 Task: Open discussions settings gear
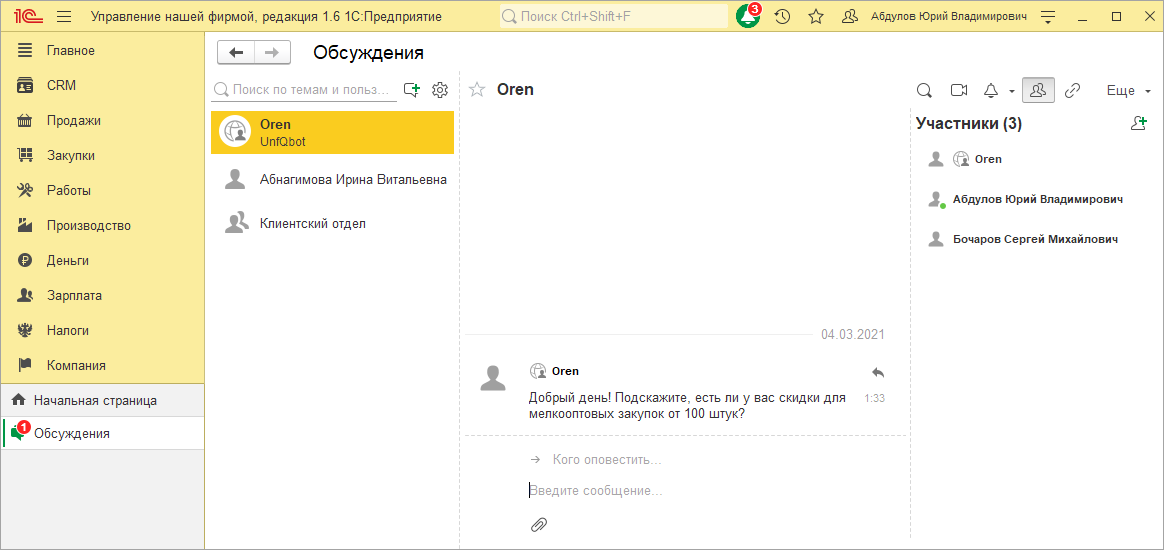pos(440,90)
